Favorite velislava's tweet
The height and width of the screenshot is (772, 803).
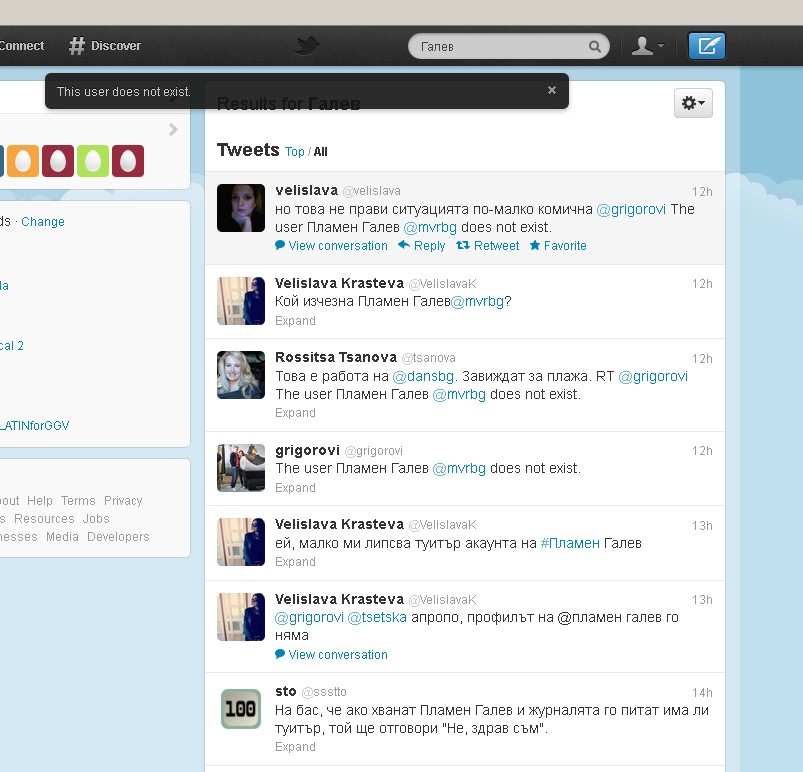pyautogui.click(x=558, y=245)
